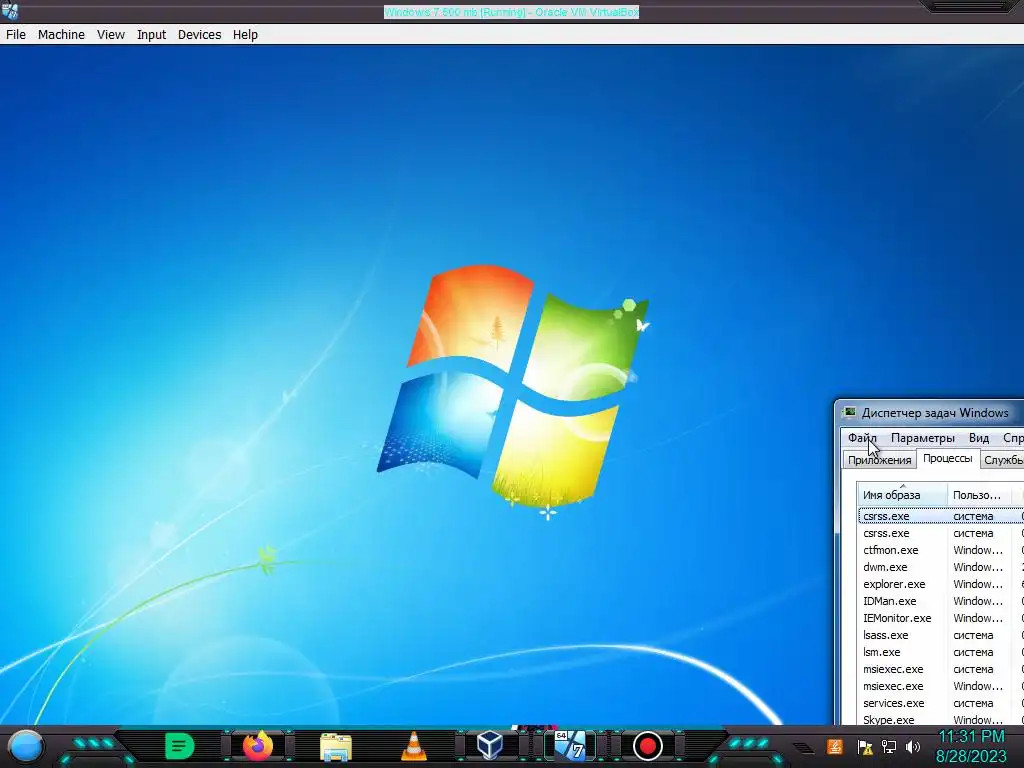This screenshot has width=1024, height=768.
Task: Open the VirtualBox File menu
Action: coord(16,35)
